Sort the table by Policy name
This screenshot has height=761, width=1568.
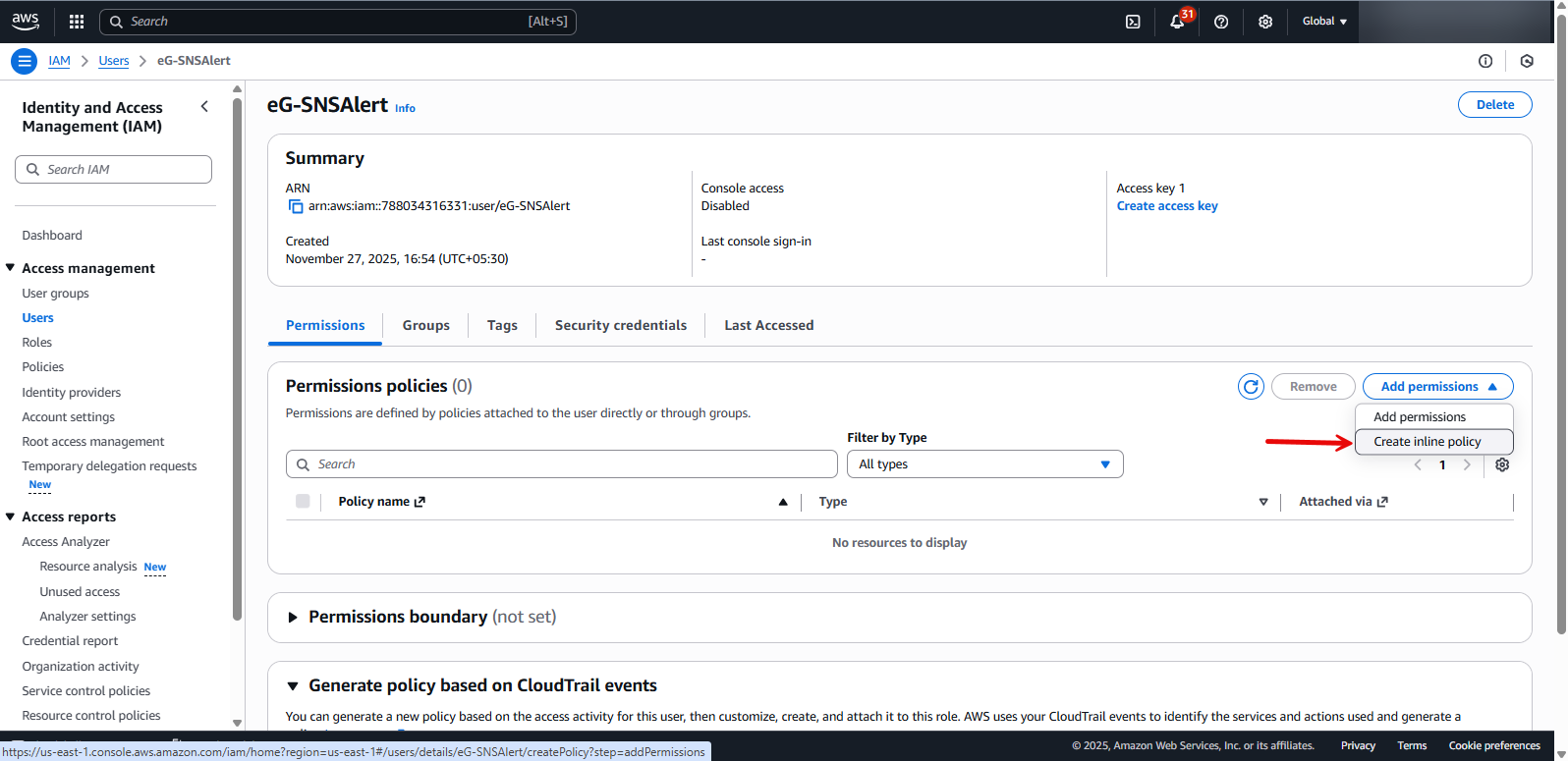783,502
